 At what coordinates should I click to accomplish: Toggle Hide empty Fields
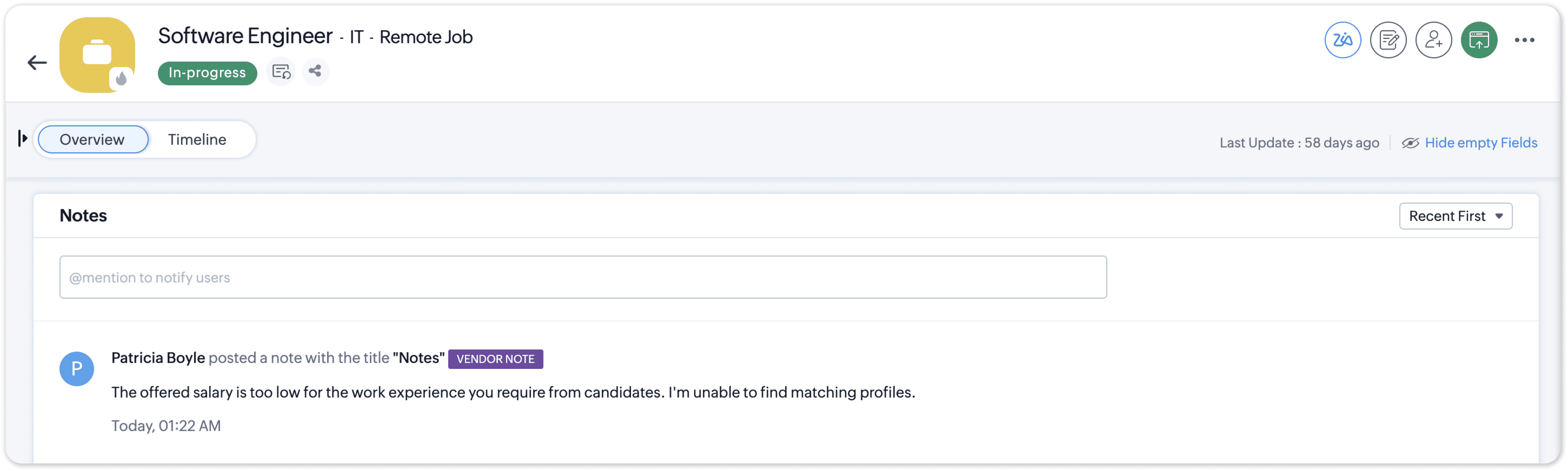pyautogui.click(x=1470, y=142)
